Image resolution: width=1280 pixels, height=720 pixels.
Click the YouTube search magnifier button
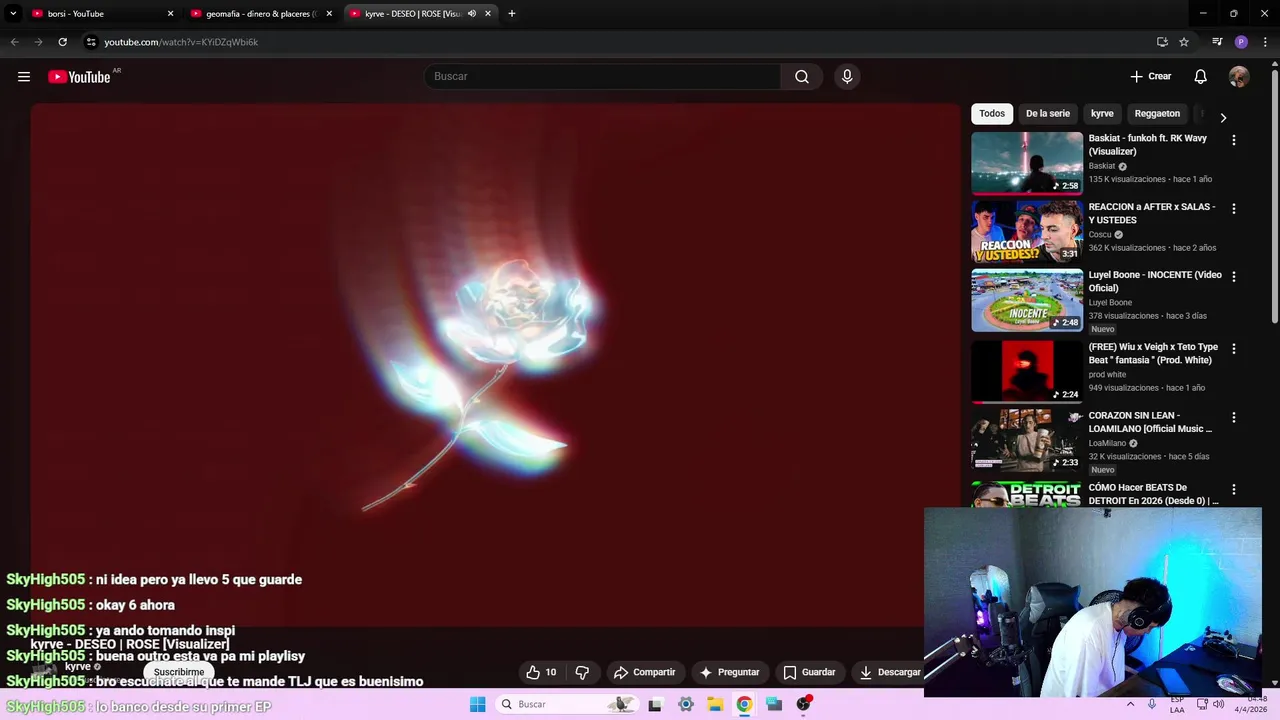(802, 77)
